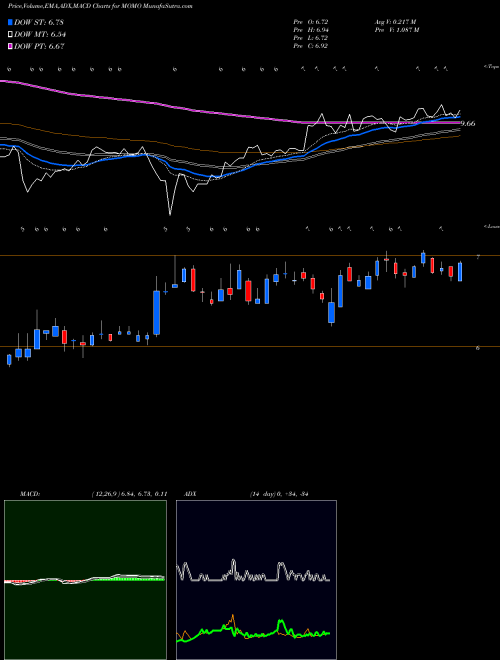Click the MACD parameters '(12,26,9) 6.84, 6.73, 0.11'
This screenshot has width=500, height=660.
tap(129, 494)
